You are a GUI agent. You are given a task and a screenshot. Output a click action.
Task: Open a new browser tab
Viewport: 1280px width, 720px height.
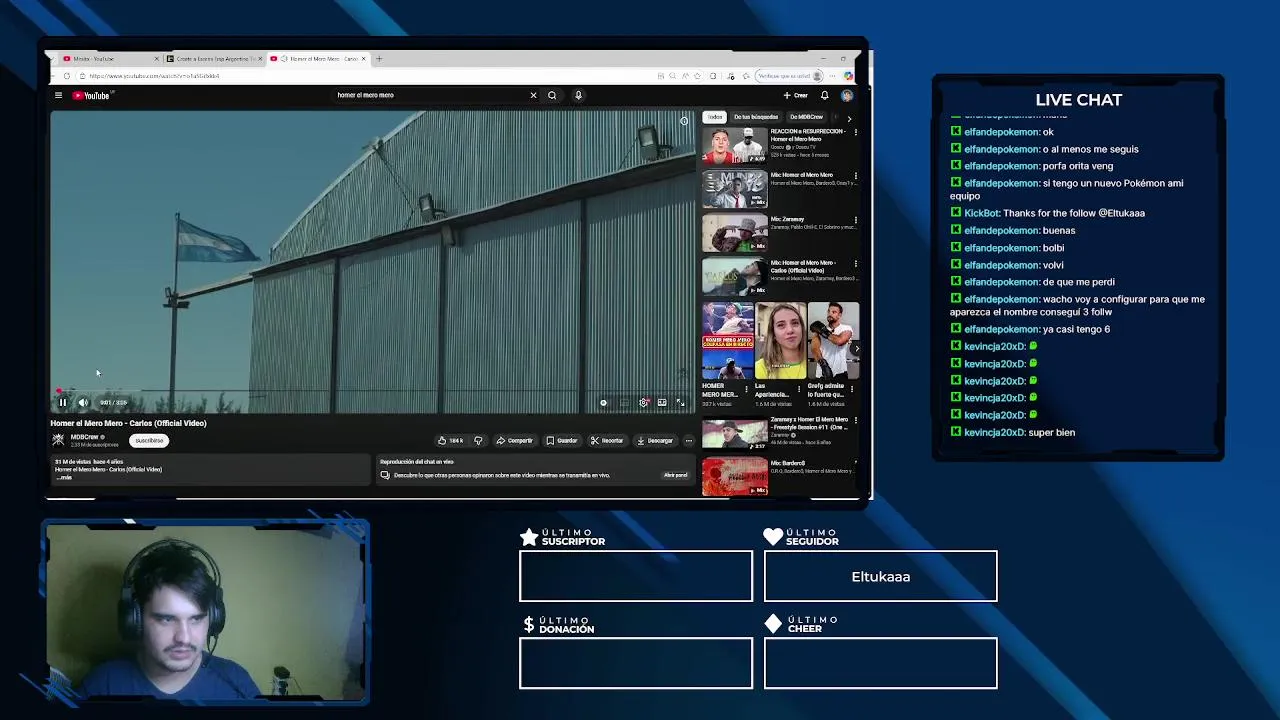(379, 59)
